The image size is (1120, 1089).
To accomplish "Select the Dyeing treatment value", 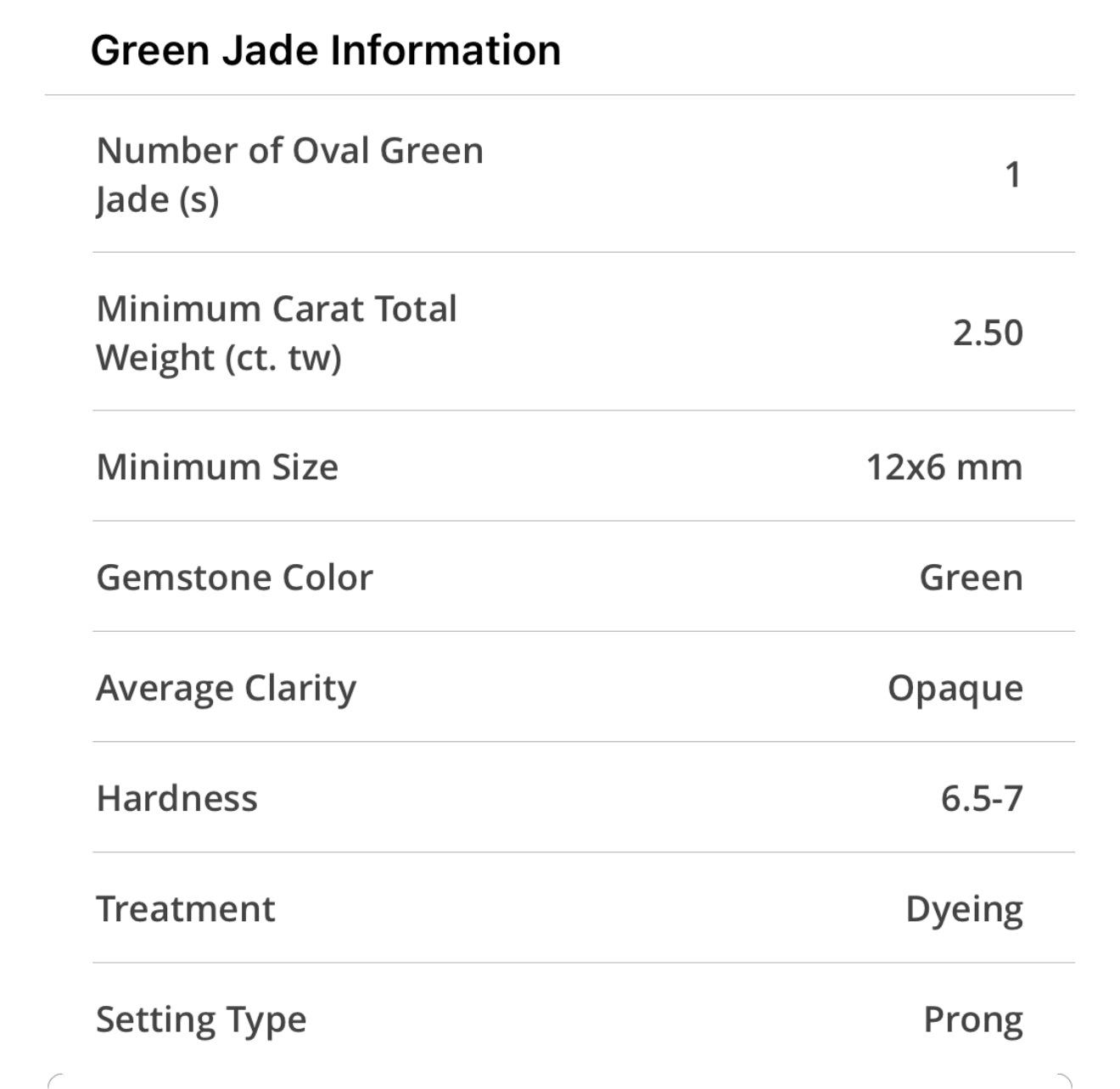I will click(x=964, y=909).
